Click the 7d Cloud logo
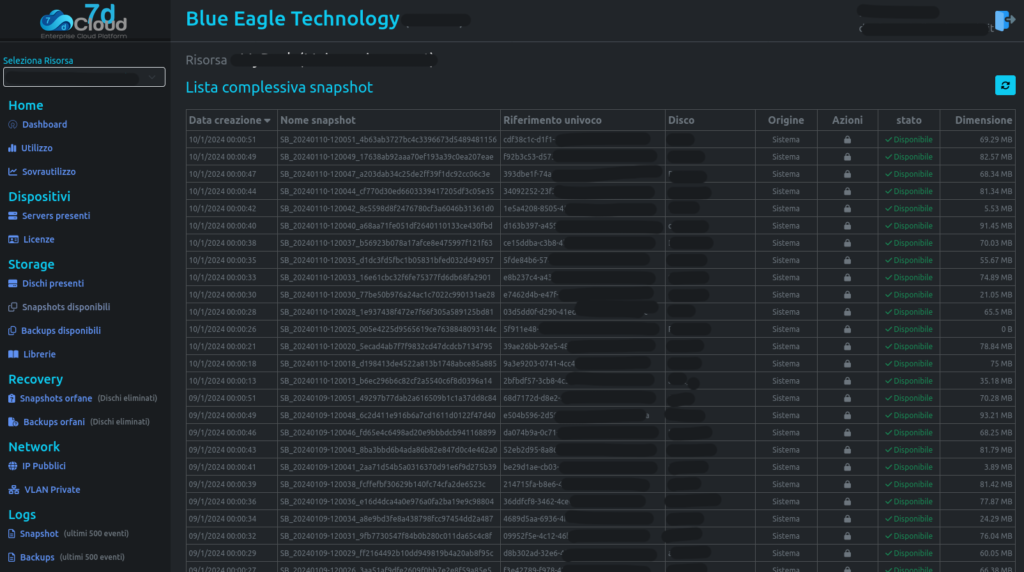Viewport: 1024px width, 572px height. coord(85,20)
